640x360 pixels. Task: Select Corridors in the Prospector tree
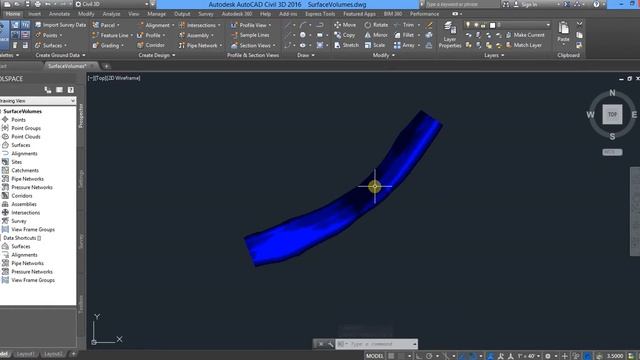(22, 196)
